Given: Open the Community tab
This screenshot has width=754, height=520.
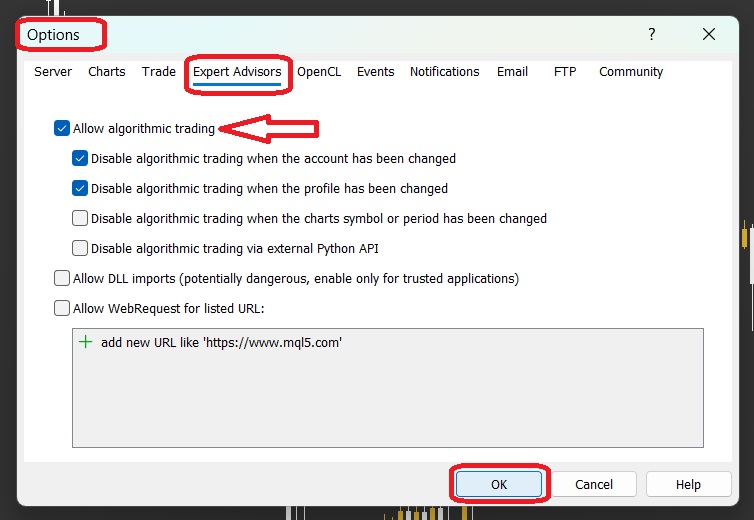Looking at the screenshot, I should click(x=631, y=72).
